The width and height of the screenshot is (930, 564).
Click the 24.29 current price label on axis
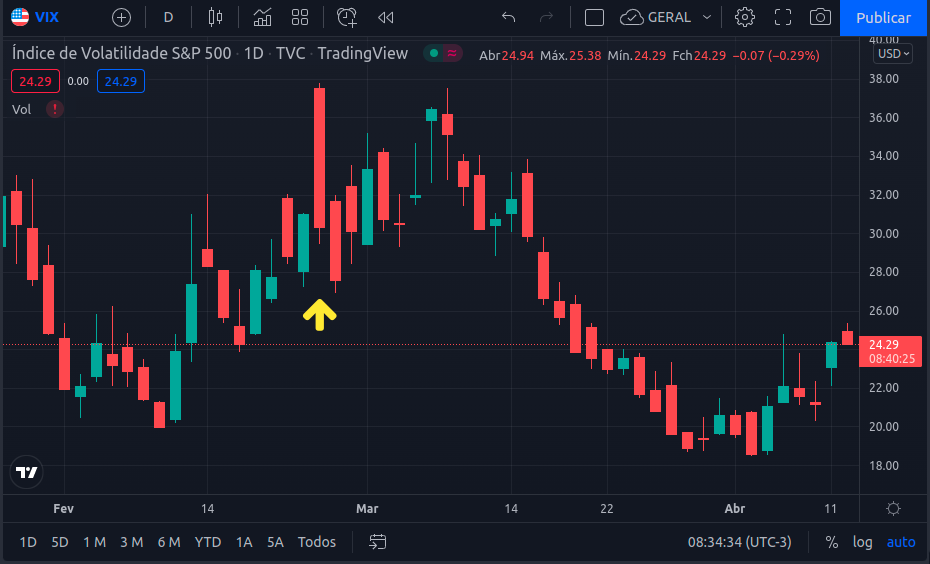[890, 351]
